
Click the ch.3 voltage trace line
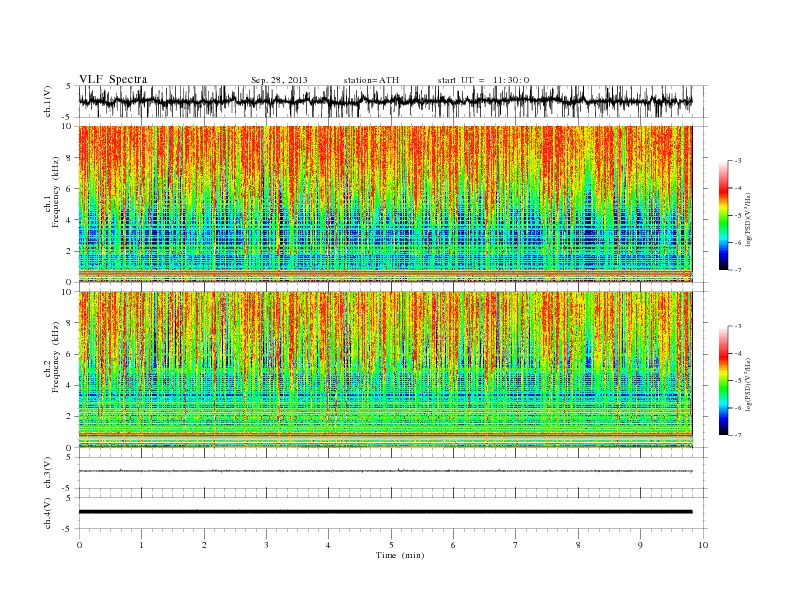tap(385, 471)
